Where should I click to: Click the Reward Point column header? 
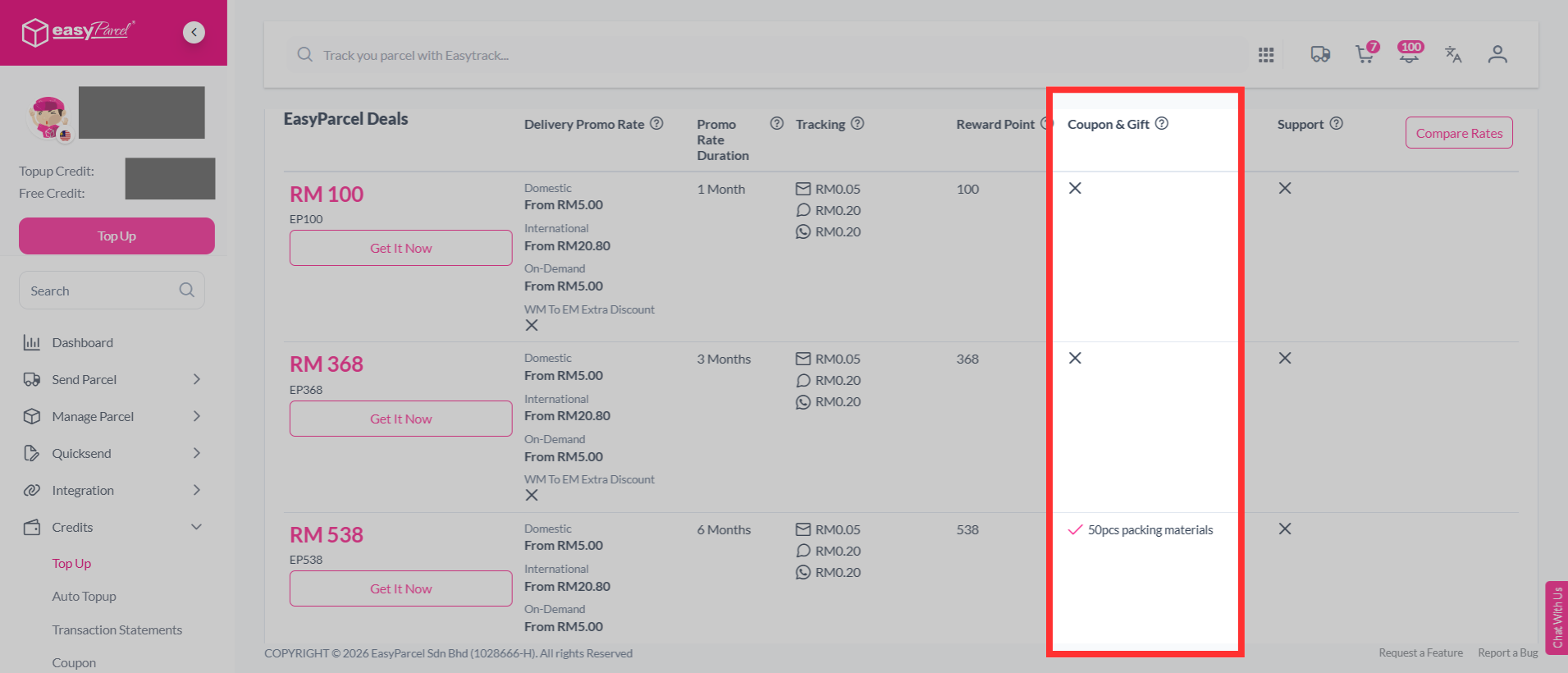tap(995, 124)
